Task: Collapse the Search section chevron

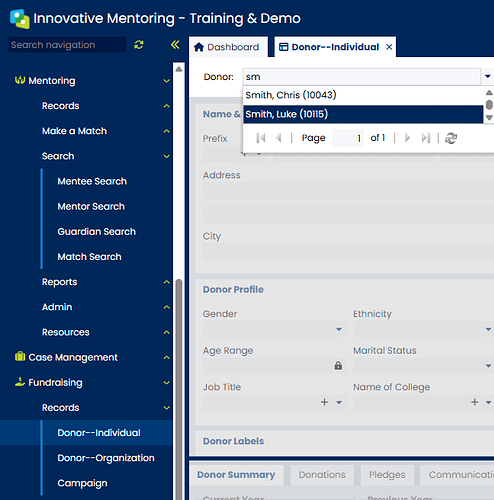Action: 167,156
